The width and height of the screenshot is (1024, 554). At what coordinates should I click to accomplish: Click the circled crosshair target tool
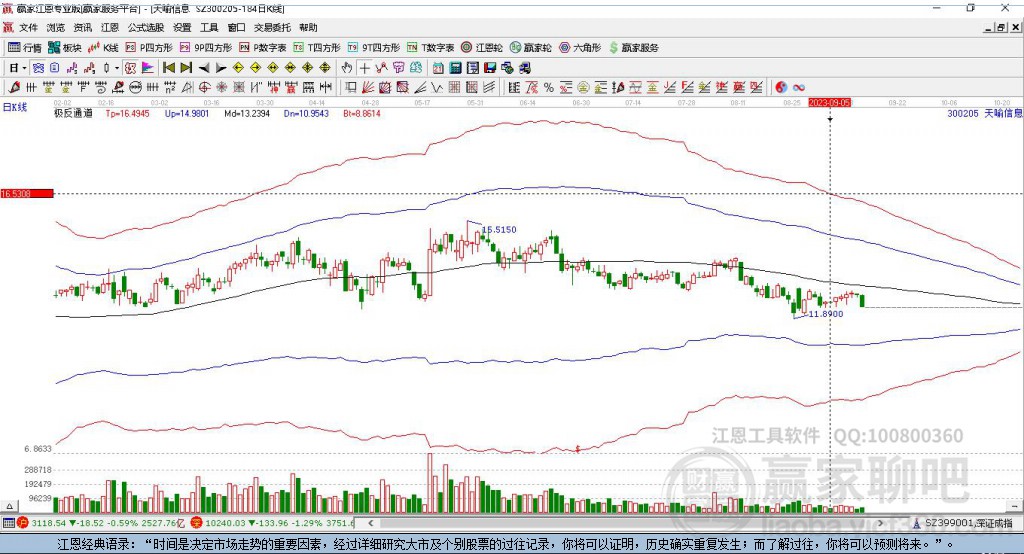tap(204, 88)
